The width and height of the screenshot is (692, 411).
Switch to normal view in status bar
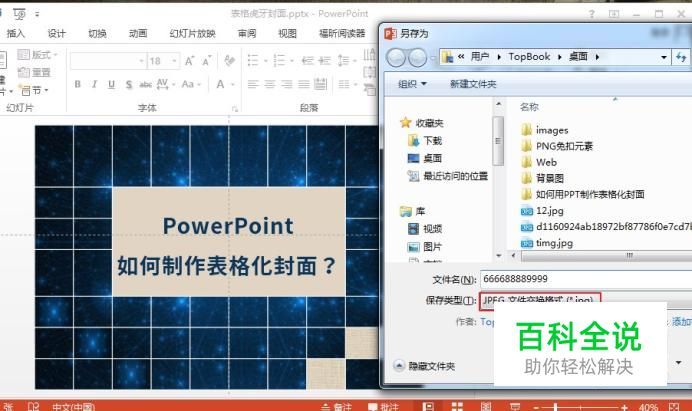[428, 407]
